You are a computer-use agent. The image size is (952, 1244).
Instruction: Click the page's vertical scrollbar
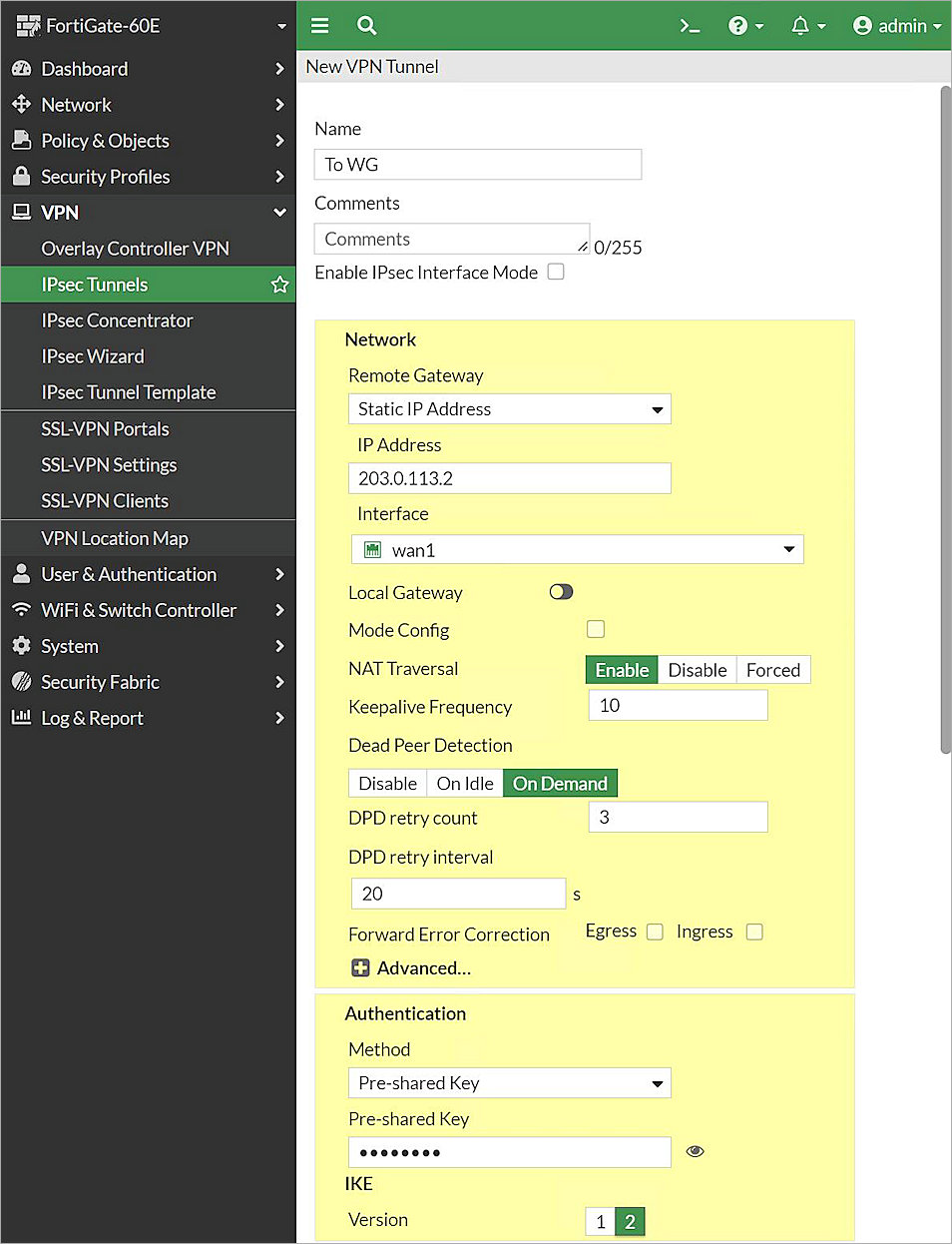pyautogui.click(x=945, y=419)
